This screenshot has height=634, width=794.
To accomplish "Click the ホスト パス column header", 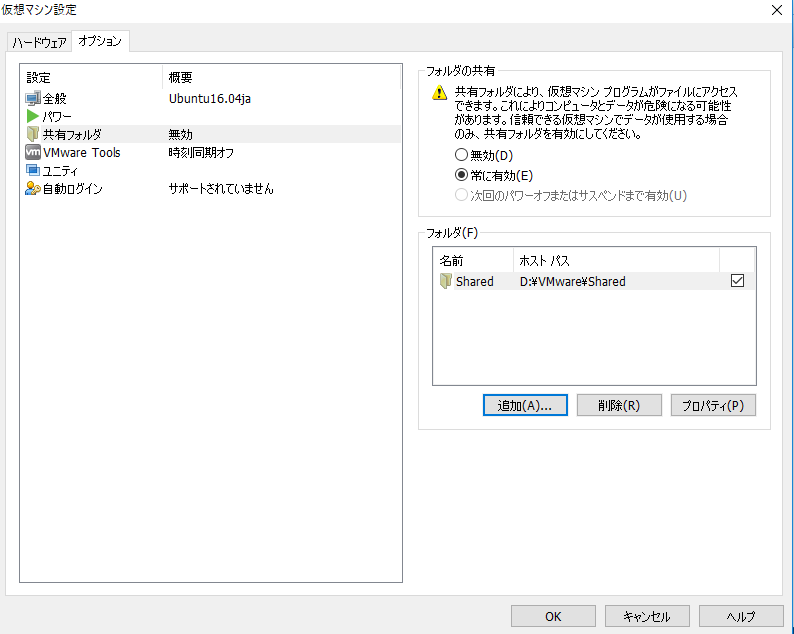I will click(x=616, y=261).
